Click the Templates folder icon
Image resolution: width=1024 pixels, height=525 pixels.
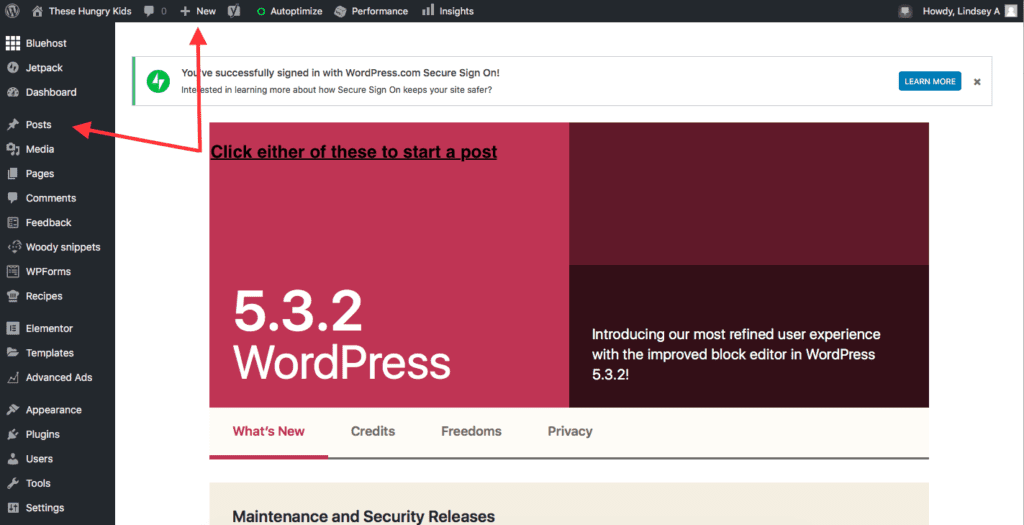tap(12, 353)
